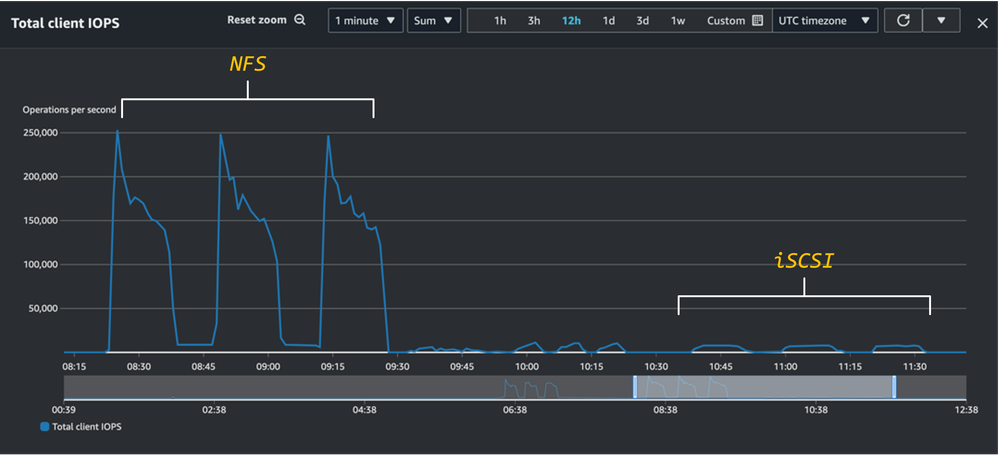Viewport: 999px width, 455px height.
Task: Click the refresh graph icon
Action: (903, 20)
